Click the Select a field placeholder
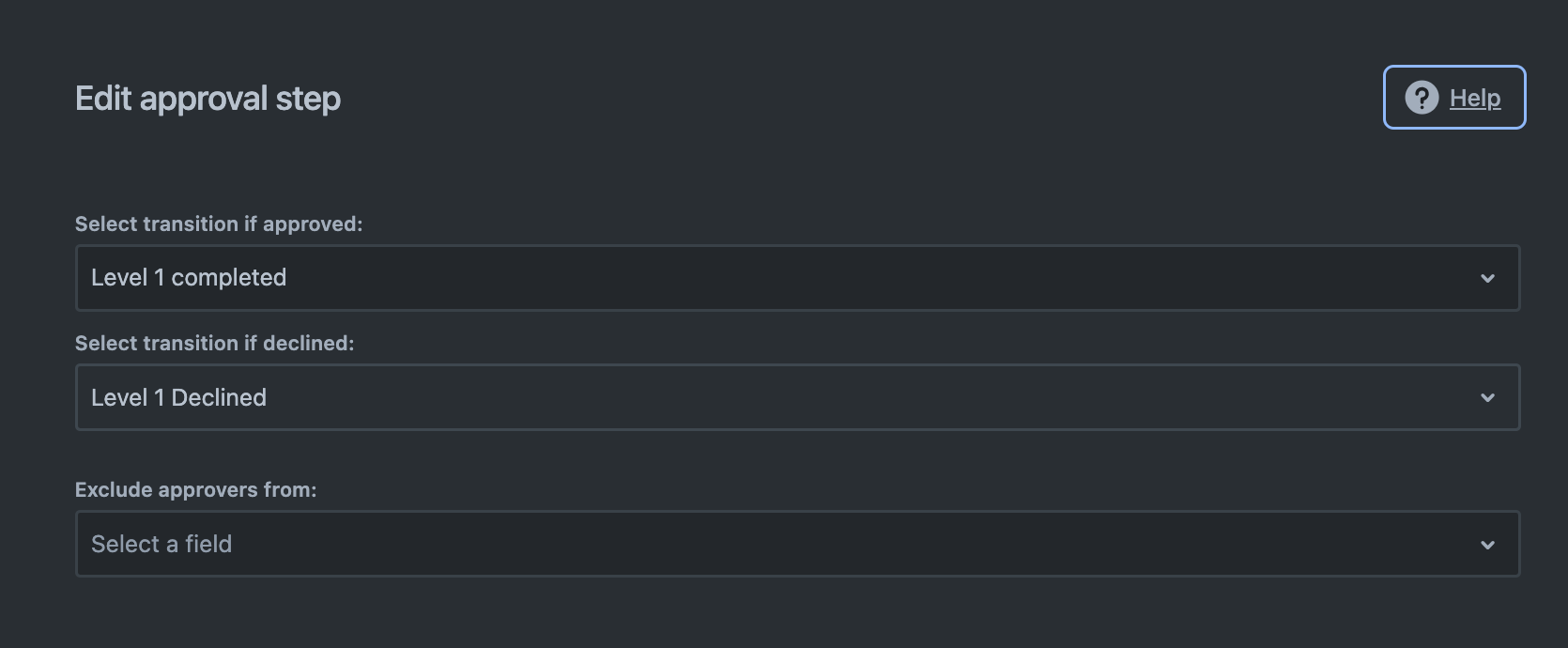The height and width of the screenshot is (648, 1568). coord(161,544)
